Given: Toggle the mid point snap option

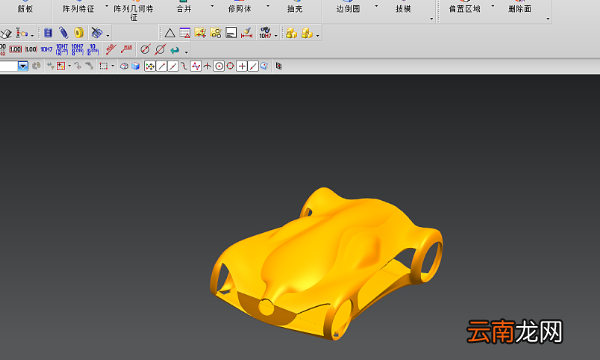Looking at the screenshot, I should click(173, 66).
